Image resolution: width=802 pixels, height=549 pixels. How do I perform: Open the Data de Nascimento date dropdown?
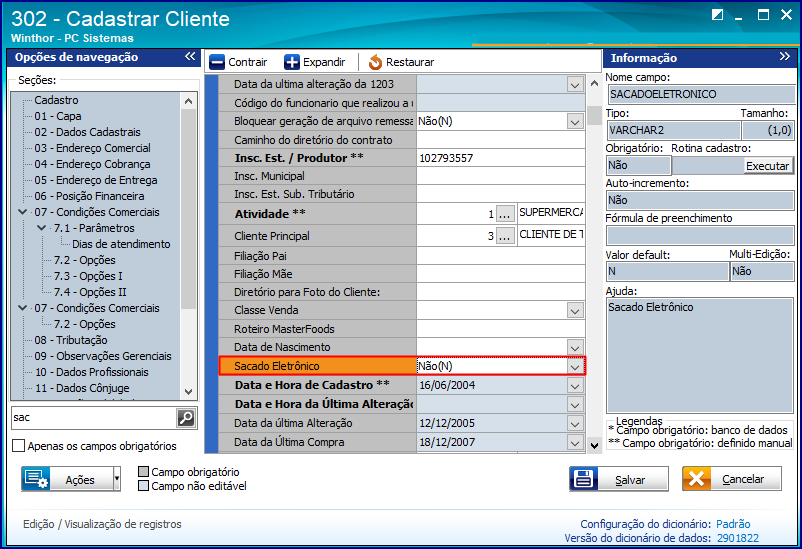tap(575, 347)
